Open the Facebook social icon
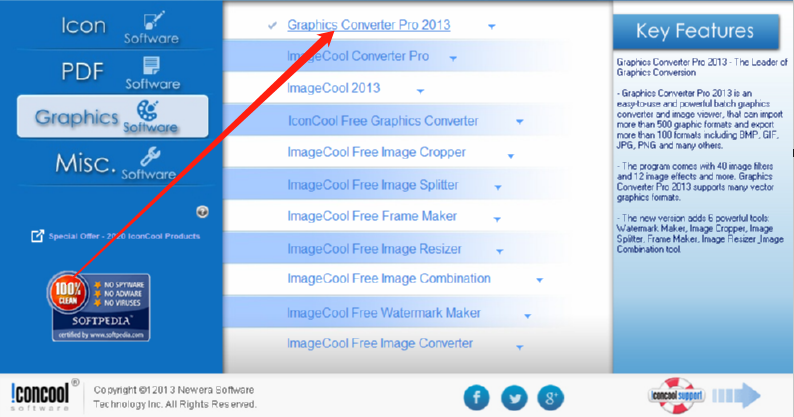Viewport: 794px width, 417px height. (x=477, y=397)
